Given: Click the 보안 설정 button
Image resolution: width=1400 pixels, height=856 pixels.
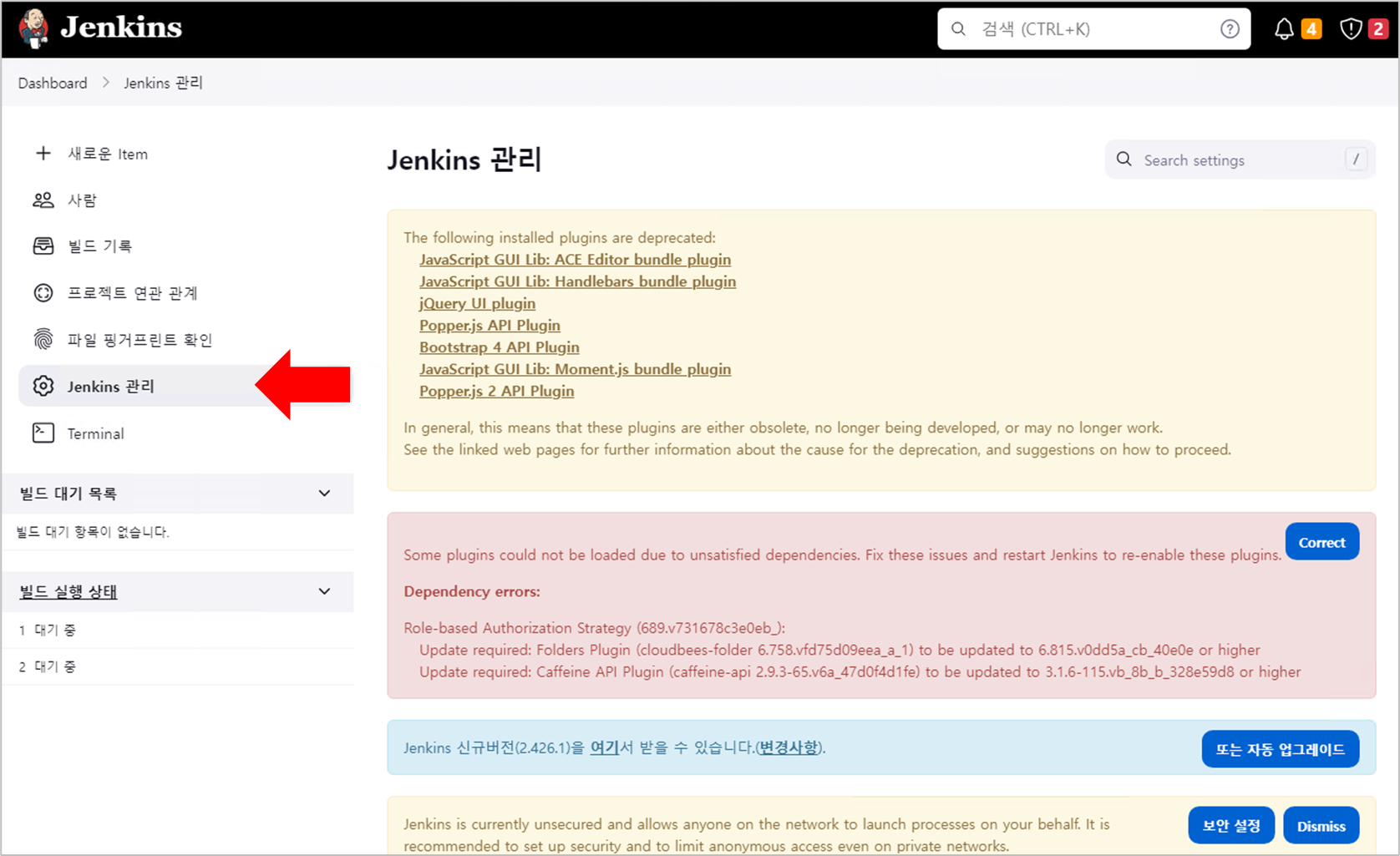Looking at the screenshot, I should click(x=1231, y=826).
